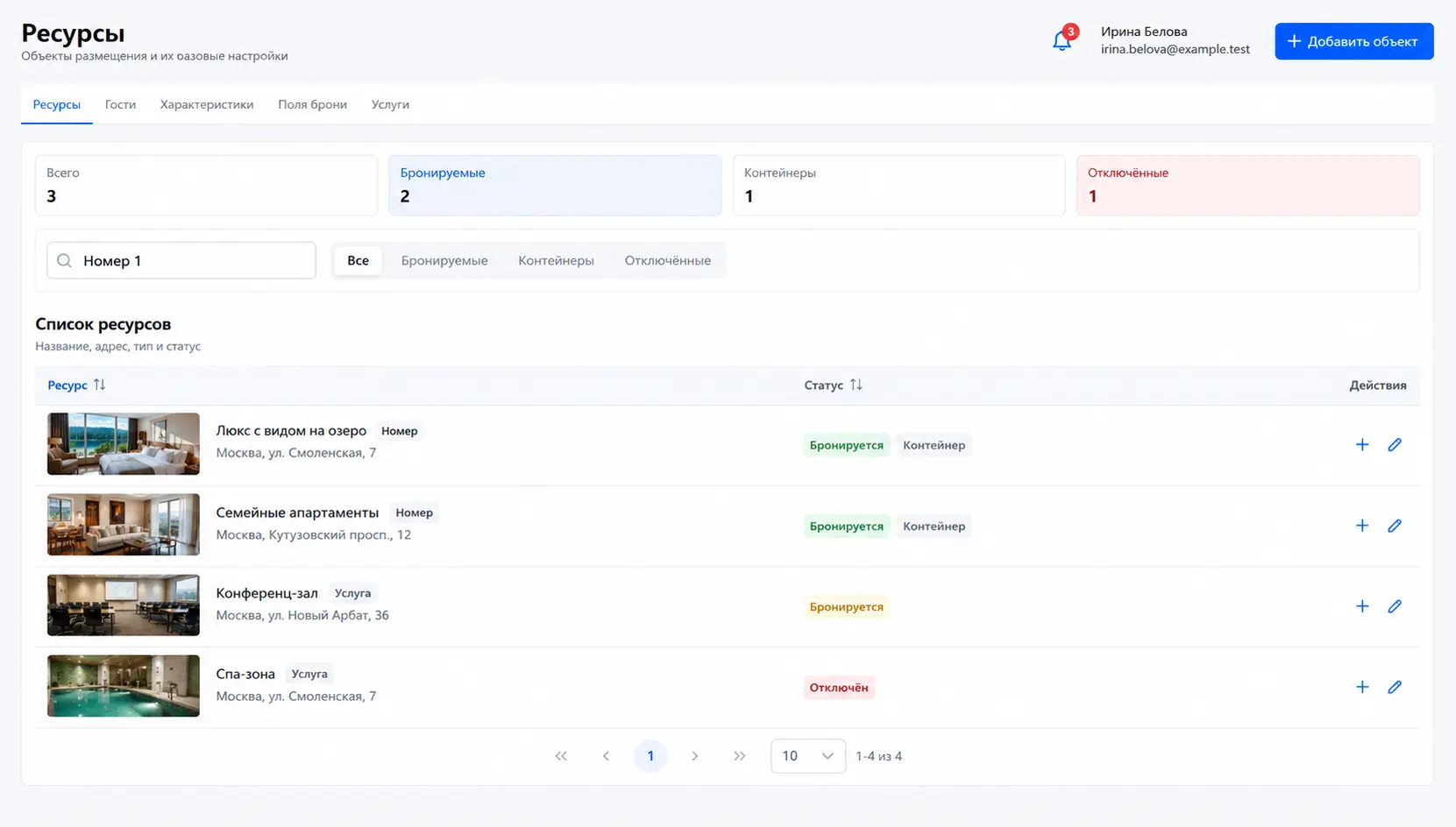Go to next page arrow
This screenshot has width=1456, height=827.
coord(695,756)
